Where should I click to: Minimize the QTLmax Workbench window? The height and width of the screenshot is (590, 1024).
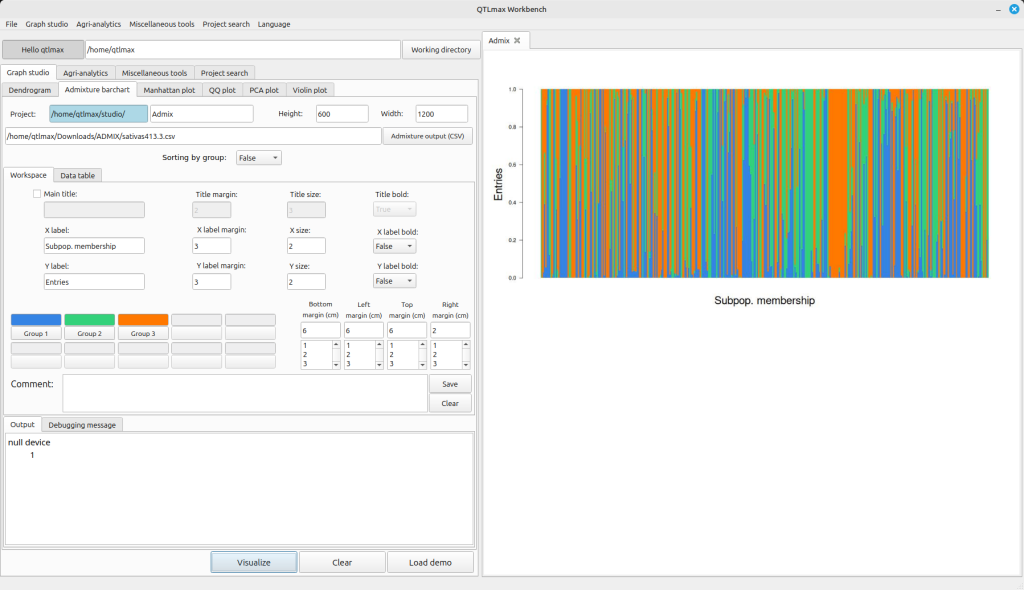(997, 9)
